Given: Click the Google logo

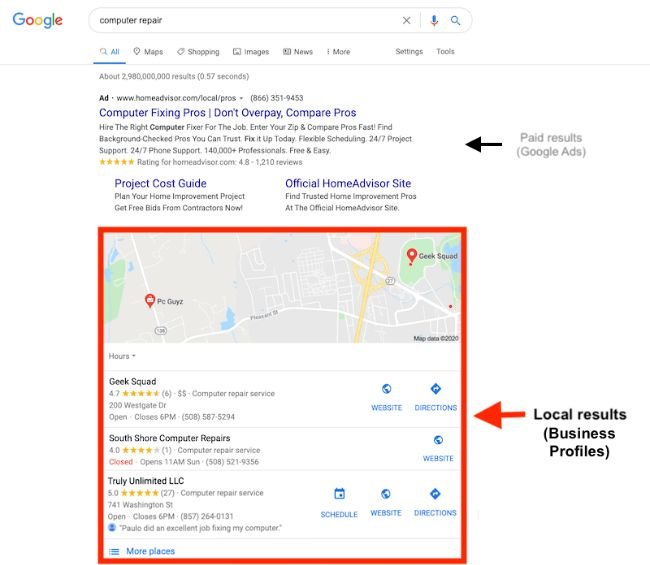Looking at the screenshot, I should pyautogui.click(x=37, y=20).
